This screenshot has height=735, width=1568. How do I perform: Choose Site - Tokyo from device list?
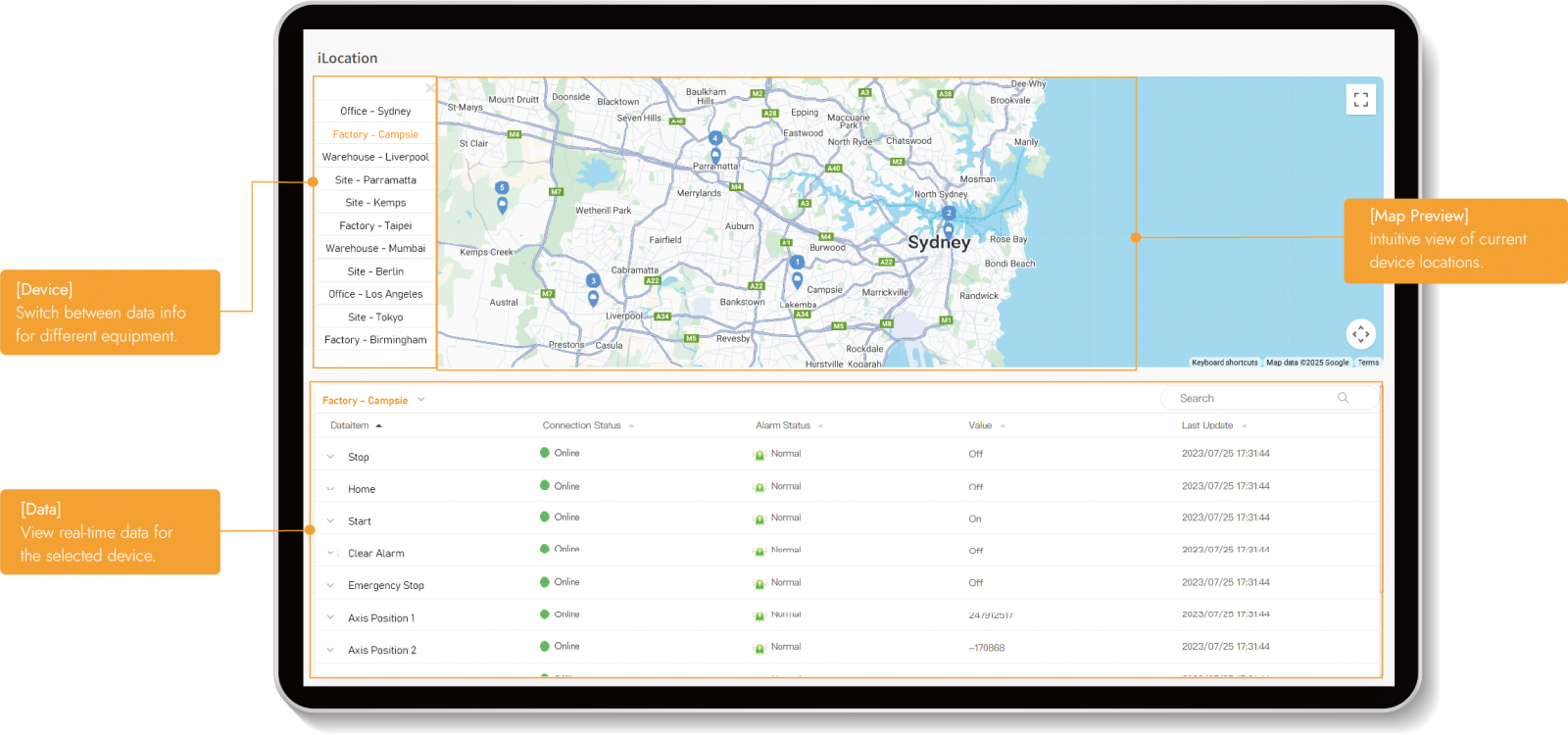375,318
